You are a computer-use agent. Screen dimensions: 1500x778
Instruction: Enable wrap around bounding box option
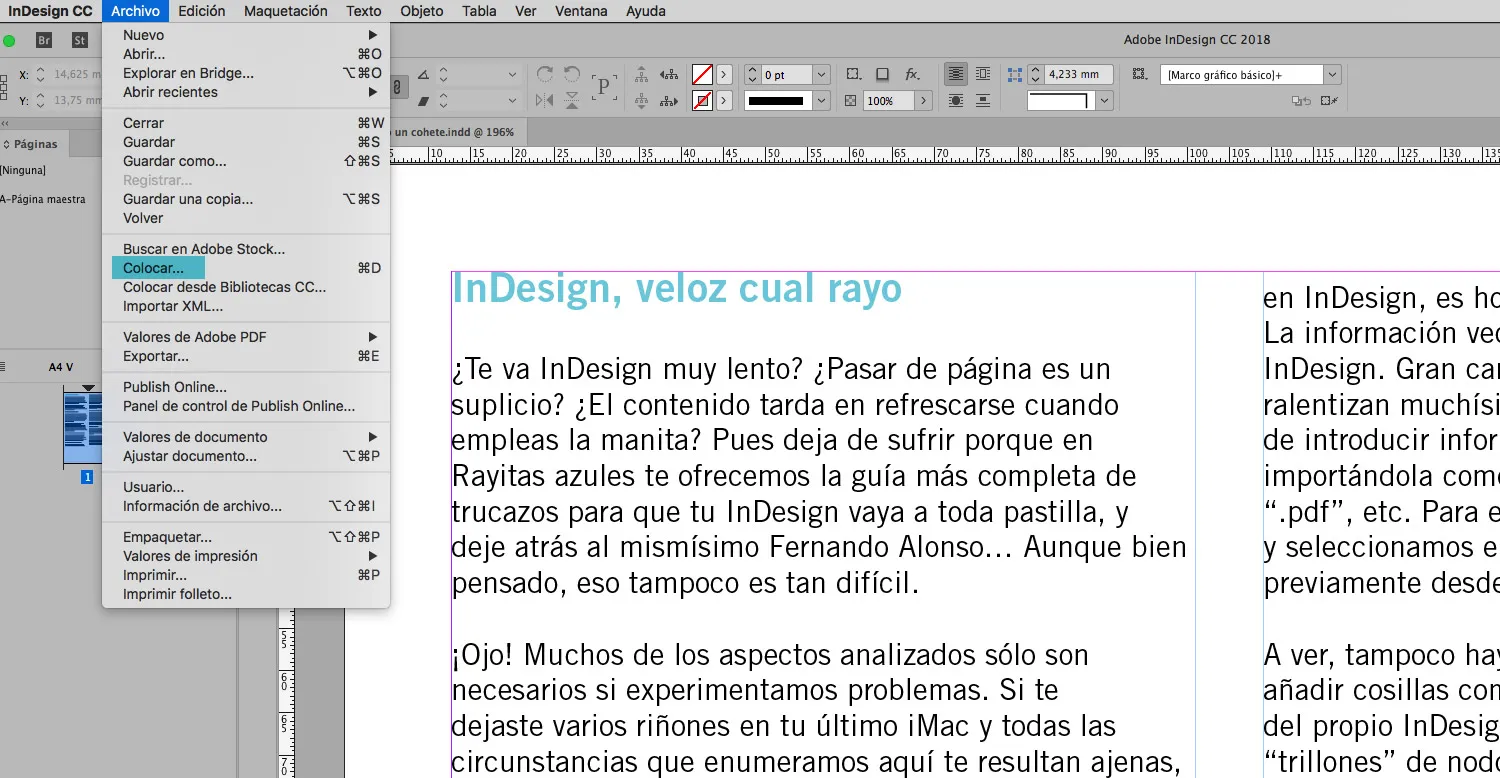tap(982, 75)
